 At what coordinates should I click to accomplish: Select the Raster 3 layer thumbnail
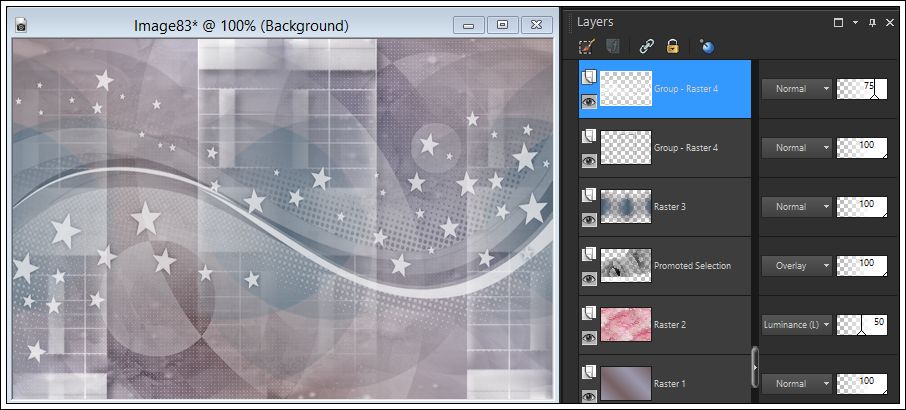[x=626, y=207]
